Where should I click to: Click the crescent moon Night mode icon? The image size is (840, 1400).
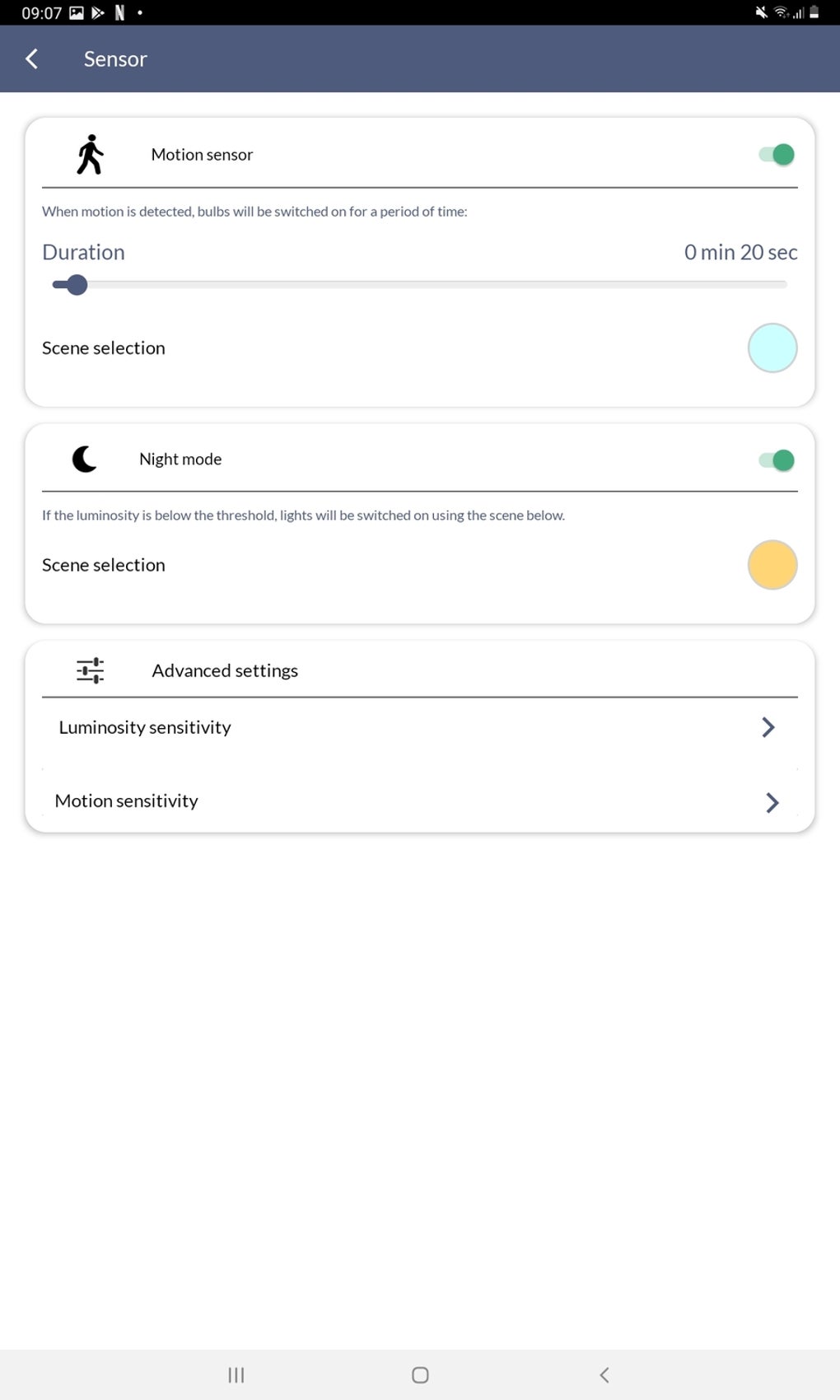coord(85,459)
